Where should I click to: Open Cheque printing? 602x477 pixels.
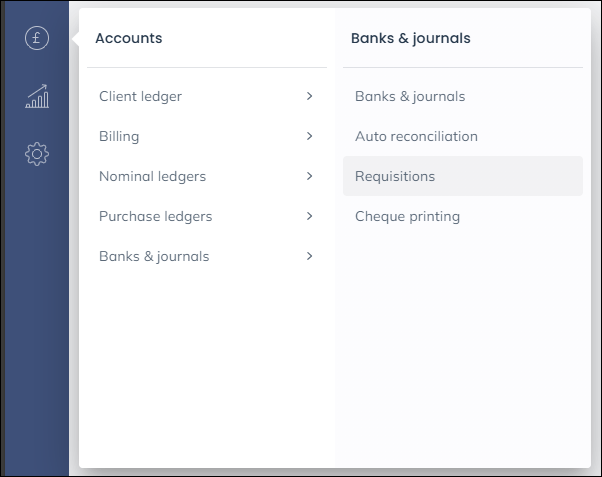[407, 216]
